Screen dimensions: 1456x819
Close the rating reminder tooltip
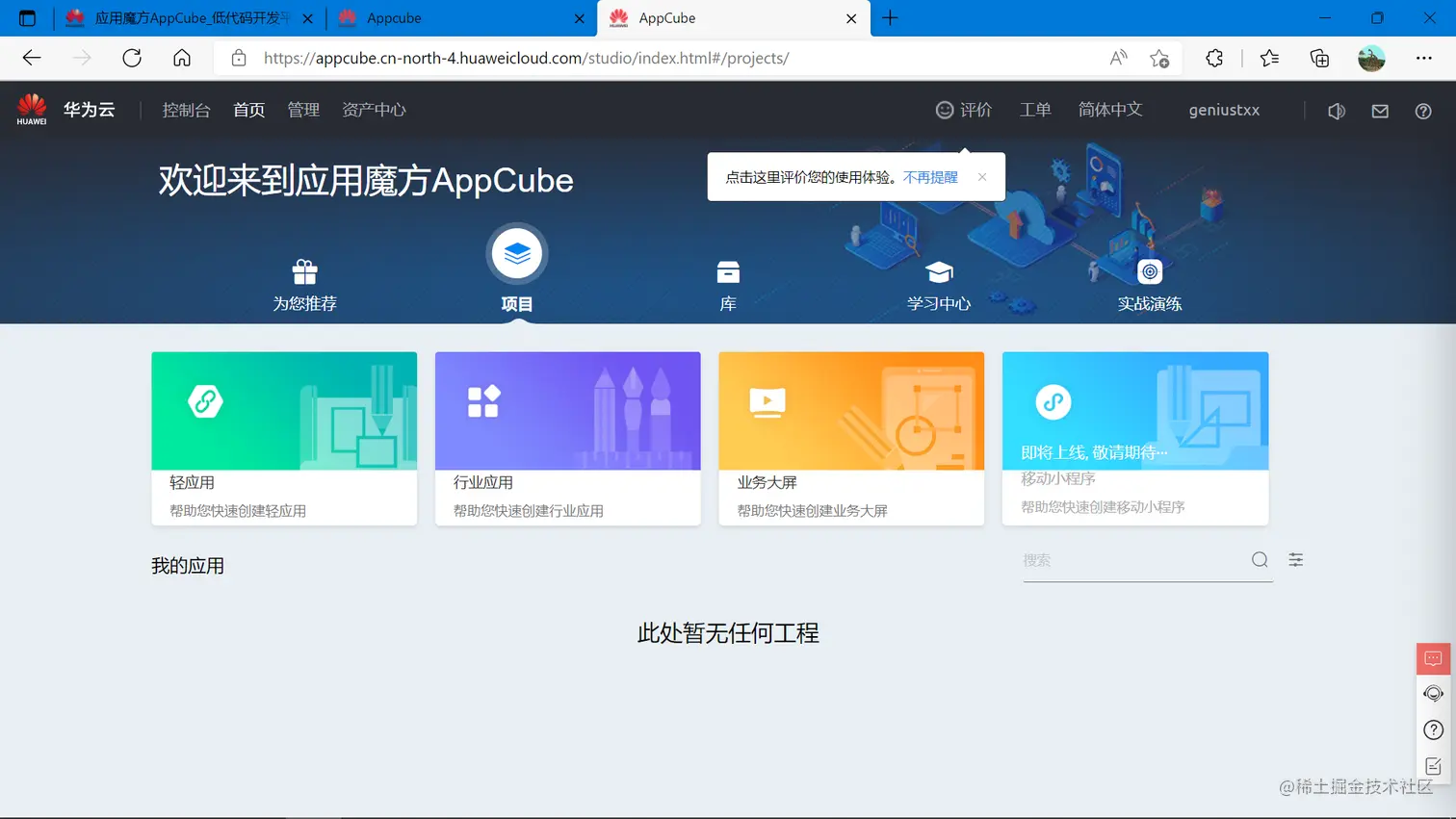click(x=982, y=177)
